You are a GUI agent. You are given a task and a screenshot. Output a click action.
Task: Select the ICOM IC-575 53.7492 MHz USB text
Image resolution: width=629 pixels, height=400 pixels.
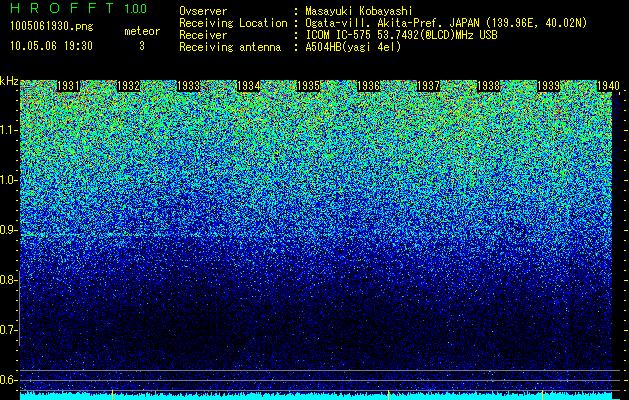click(x=401, y=35)
